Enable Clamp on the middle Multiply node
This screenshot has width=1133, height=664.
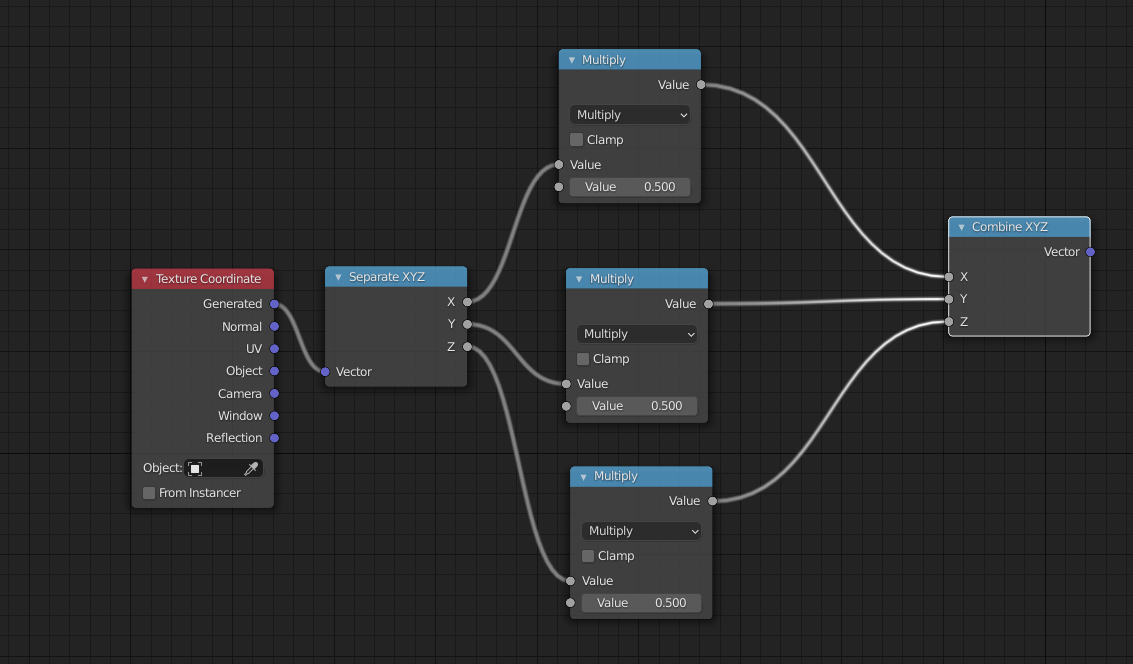(x=583, y=358)
